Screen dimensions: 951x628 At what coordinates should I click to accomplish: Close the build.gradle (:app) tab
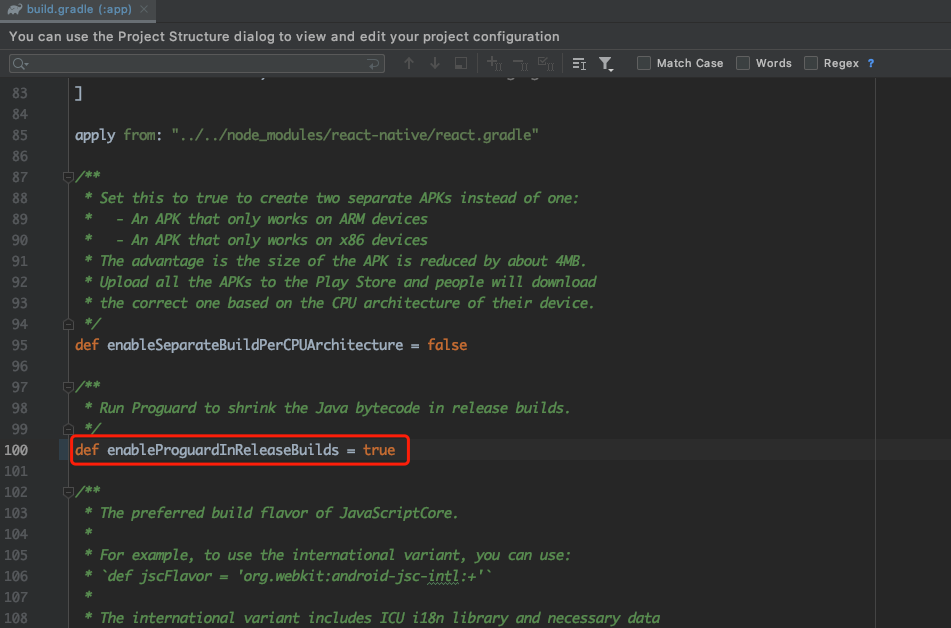click(144, 9)
